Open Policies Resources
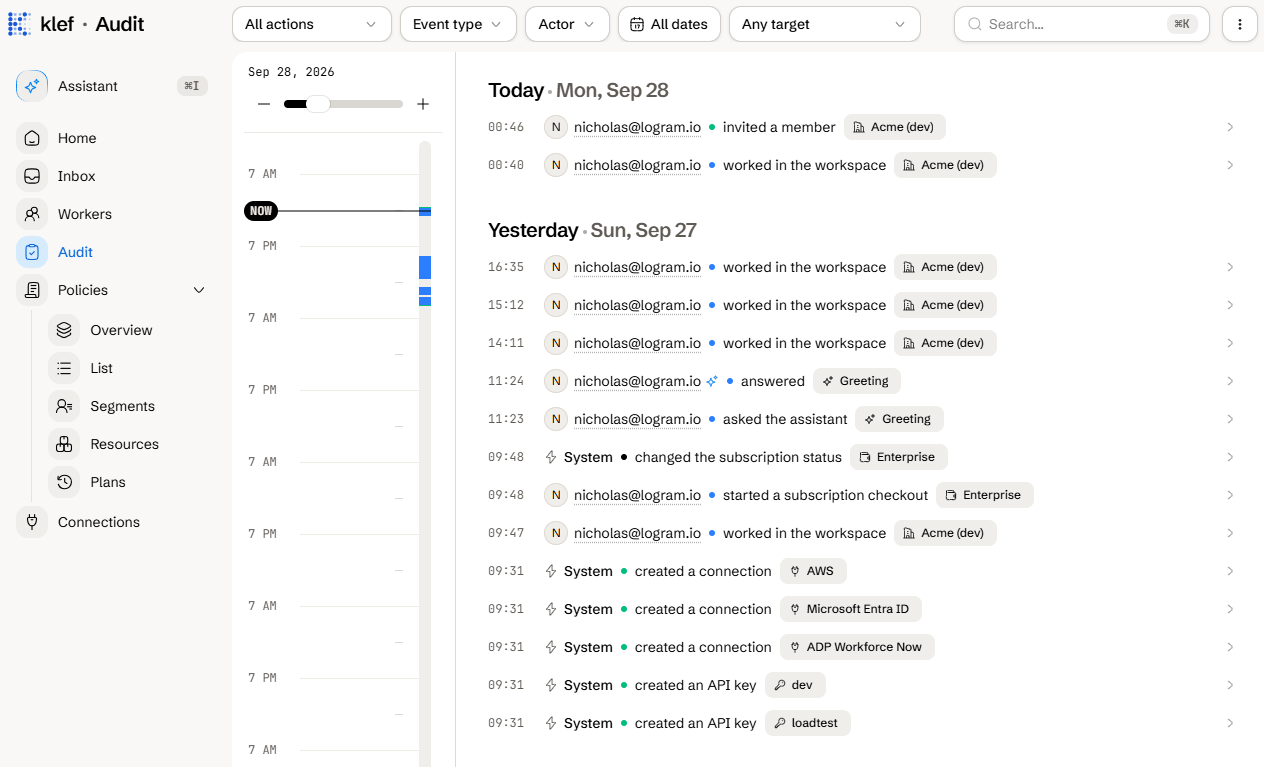The height and width of the screenshot is (767, 1264). pyautogui.click(x=124, y=444)
